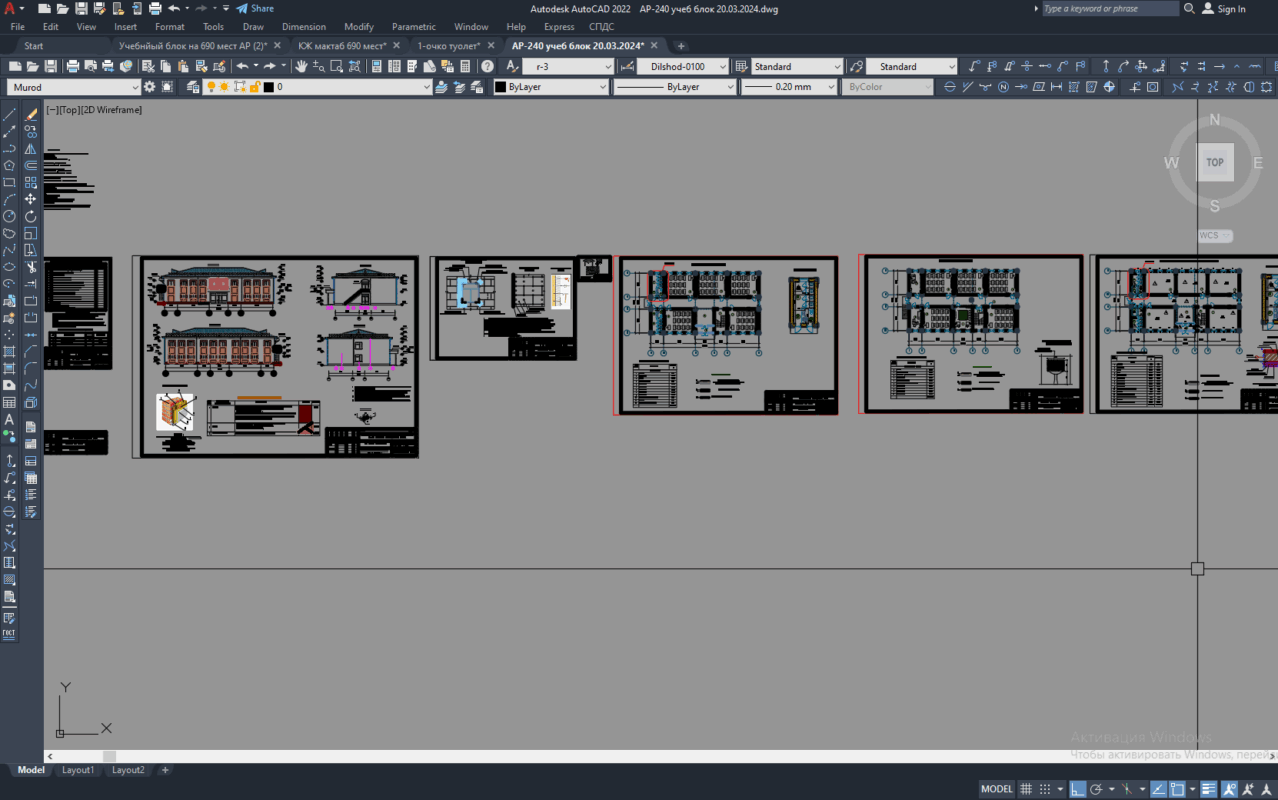Open dimension style dropdown Dilshod-0100
The height and width of the screenshot is (800, 1278).
pos(685,66)
